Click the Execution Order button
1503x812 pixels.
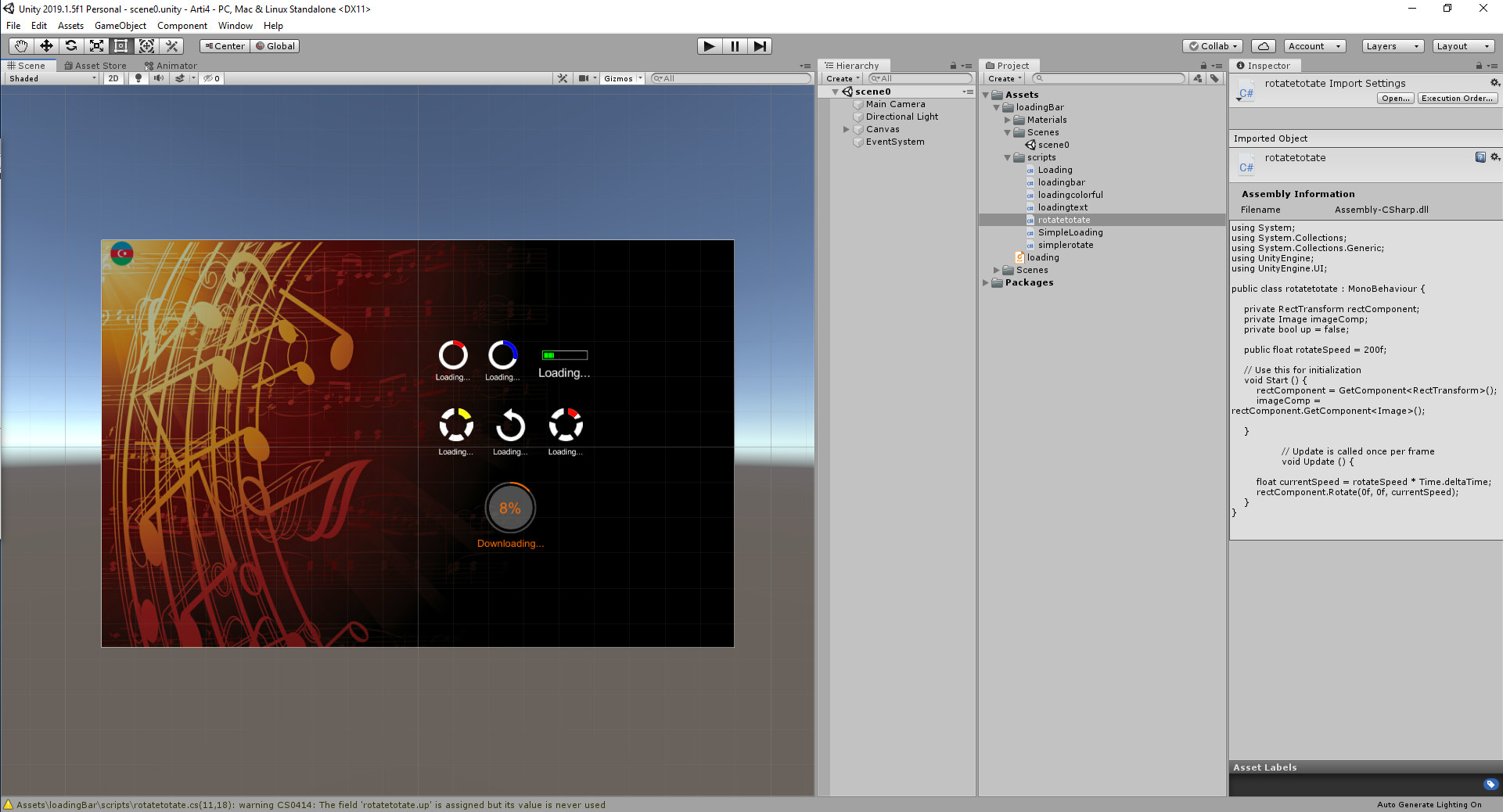point(1457,99)
